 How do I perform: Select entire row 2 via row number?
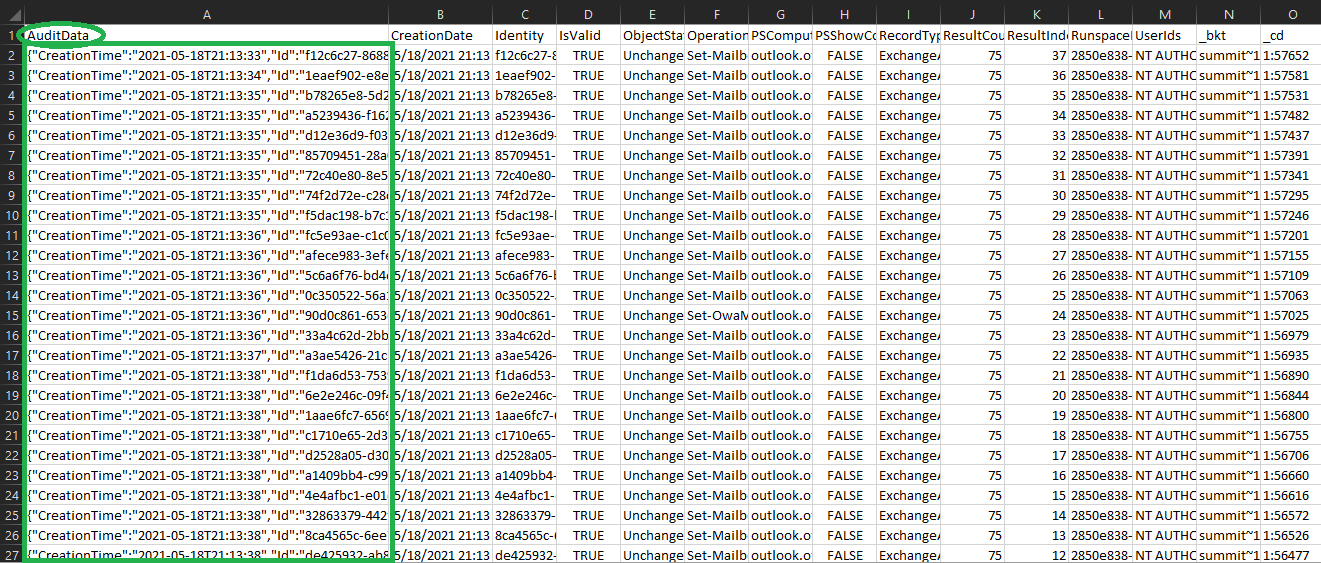[11, 55]
